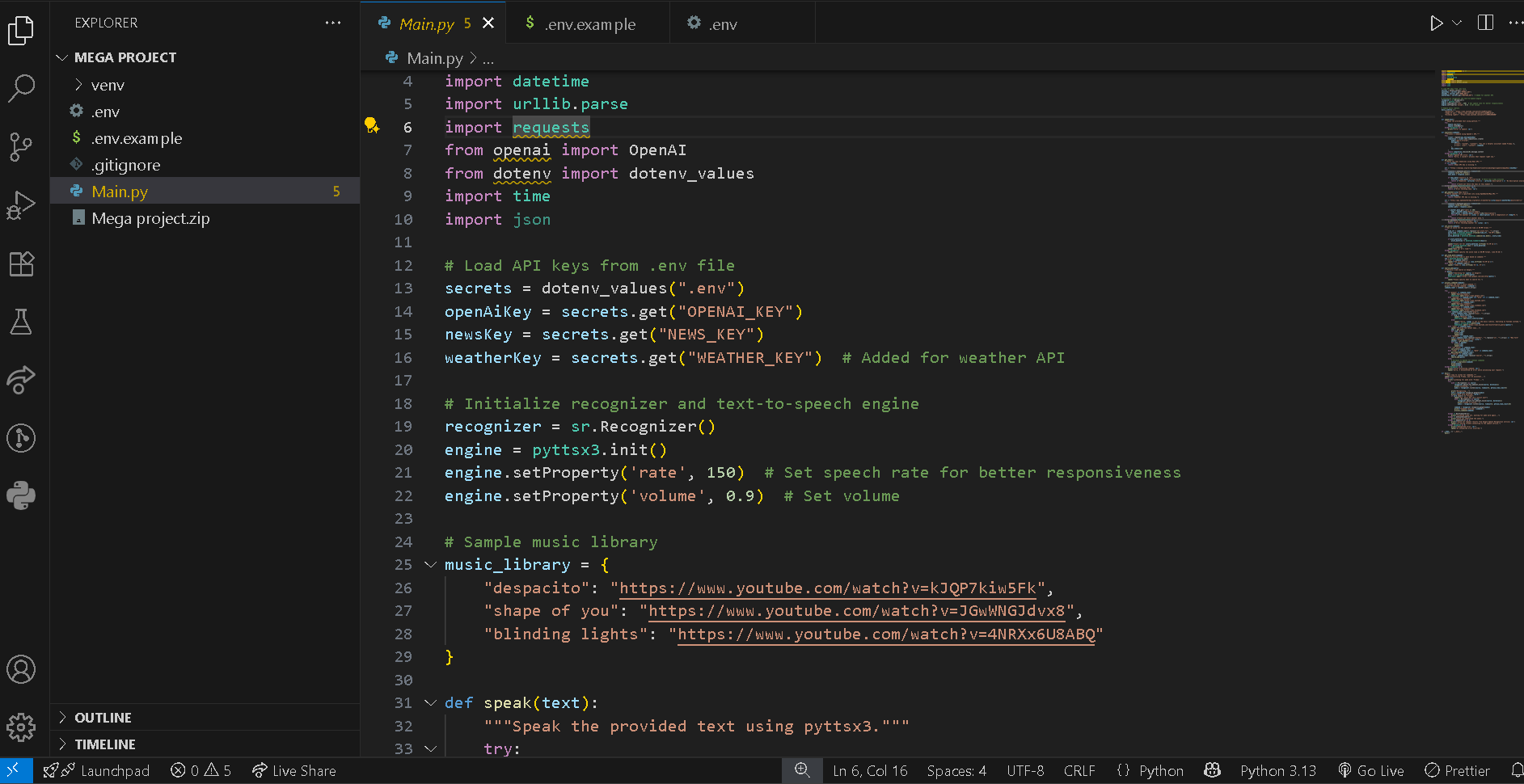Image resolution: width=1524 pixels, height=784 pixels.
Task: Open the Manage settings gear
Action: tap(21, 727)
